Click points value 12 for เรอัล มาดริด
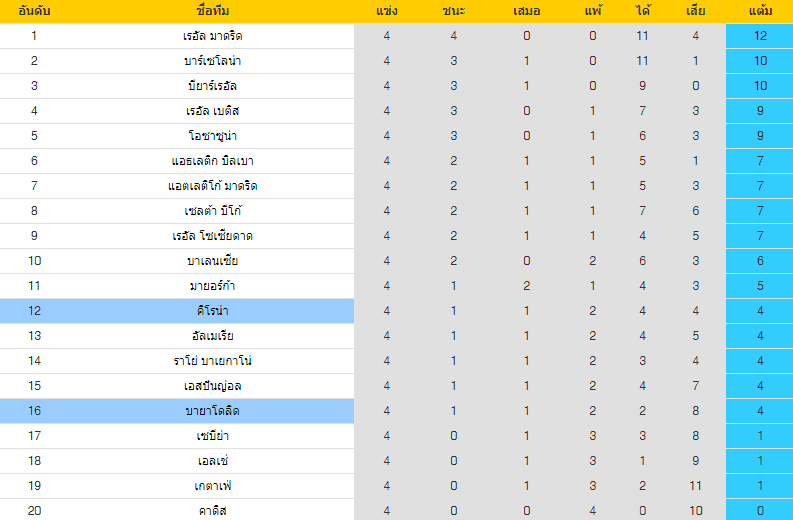793x520 pixels. click(760, 36)
